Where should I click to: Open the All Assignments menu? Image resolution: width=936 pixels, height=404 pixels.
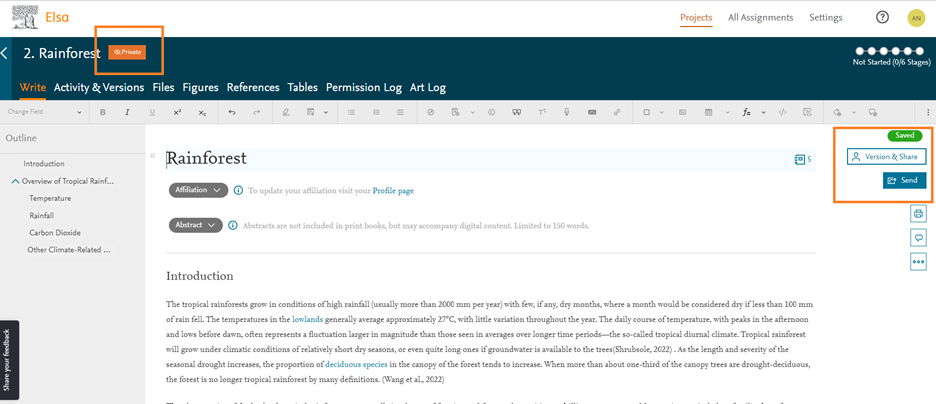pyautogui.click(x=760, y=17)
